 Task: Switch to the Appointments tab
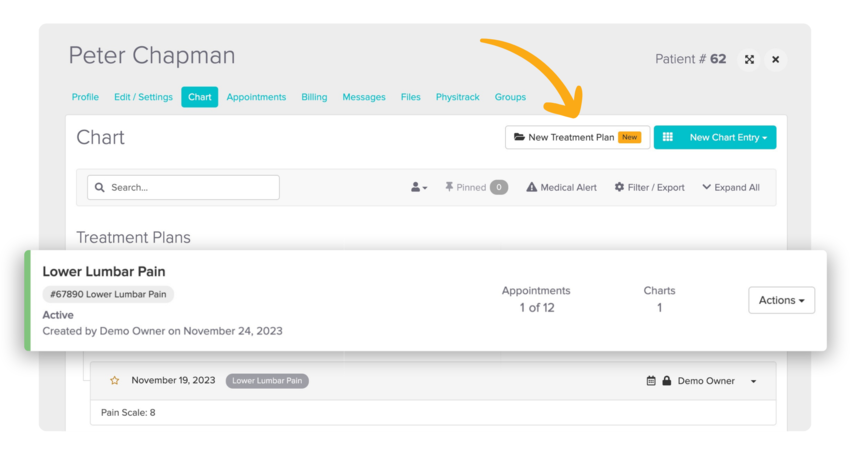[x=256, y=97]
